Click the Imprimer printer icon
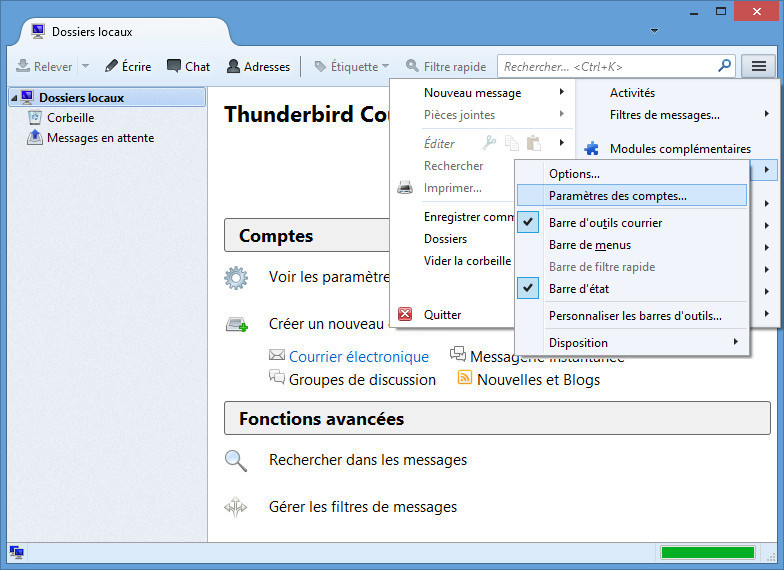The width and height of the screenshot is (784, 570). tap(405, 188)
